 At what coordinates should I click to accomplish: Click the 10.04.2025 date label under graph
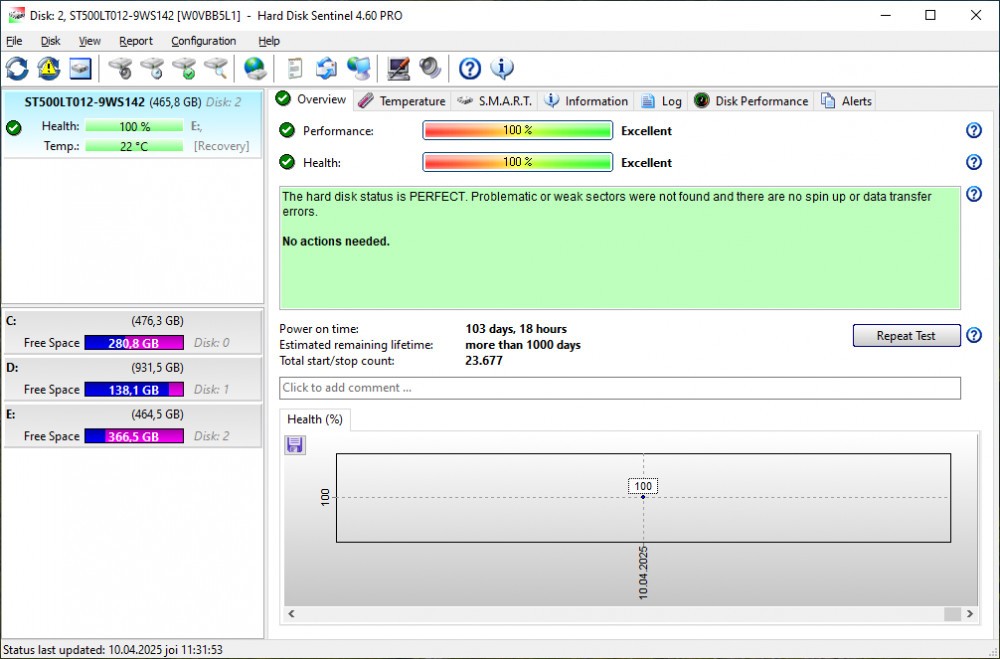(643, 572)
